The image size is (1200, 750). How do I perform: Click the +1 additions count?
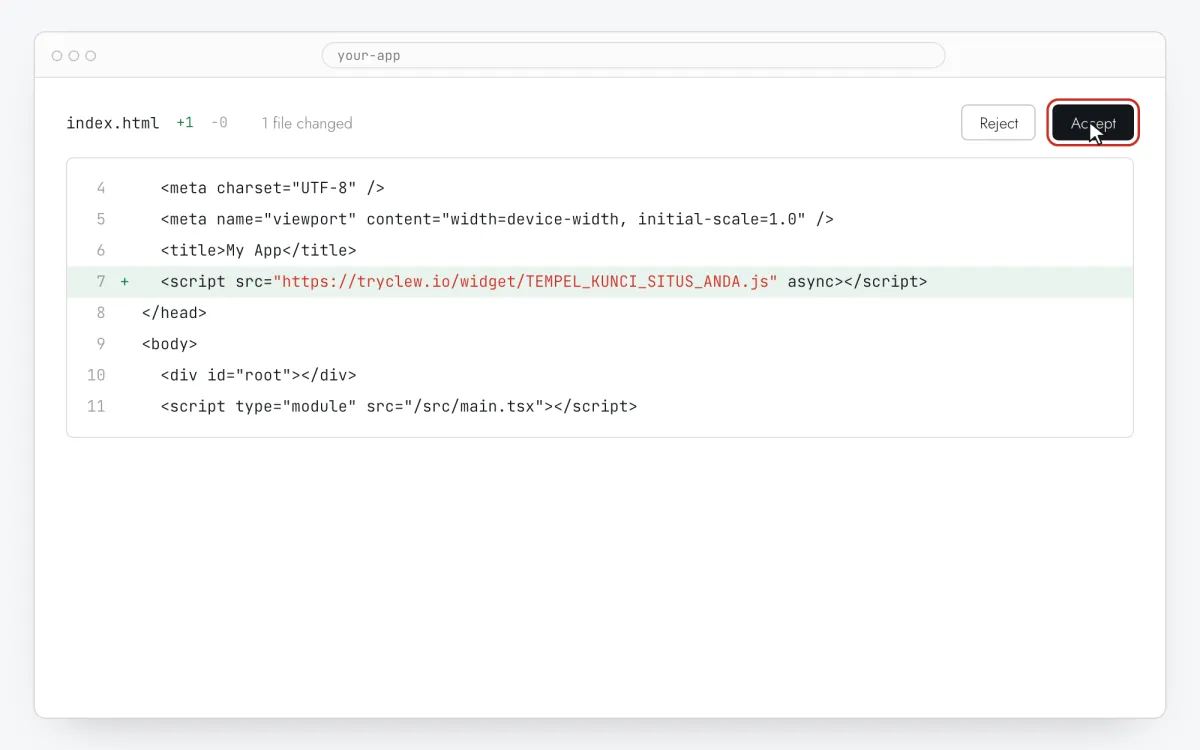coord(185,123)
